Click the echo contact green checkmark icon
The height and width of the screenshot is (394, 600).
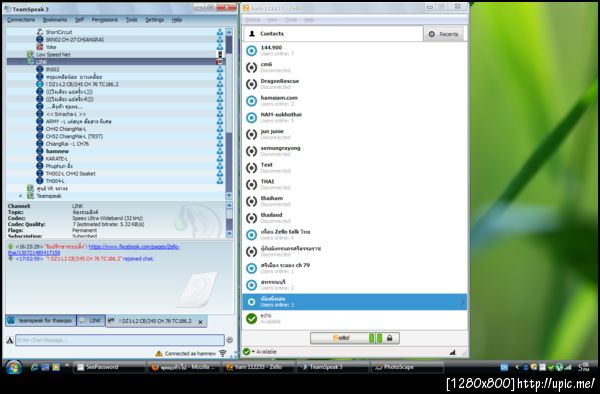pyautogui.click(x=251, y=318)
